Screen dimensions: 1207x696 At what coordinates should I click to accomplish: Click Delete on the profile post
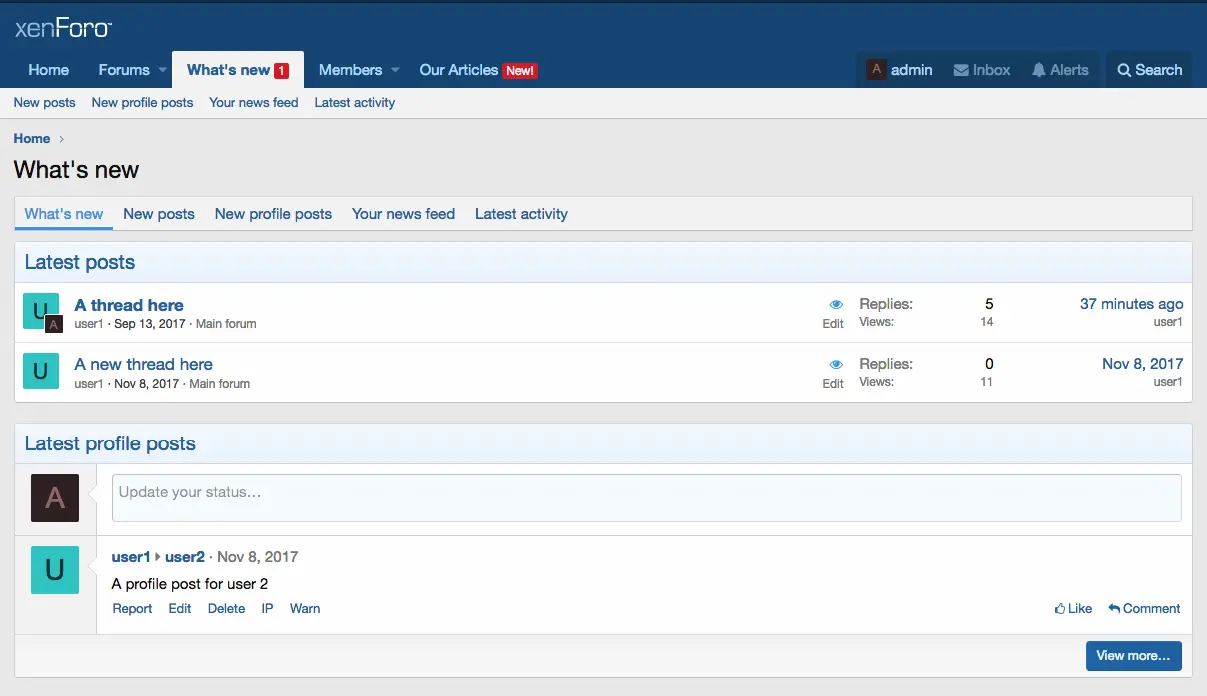tap(226, 608)
